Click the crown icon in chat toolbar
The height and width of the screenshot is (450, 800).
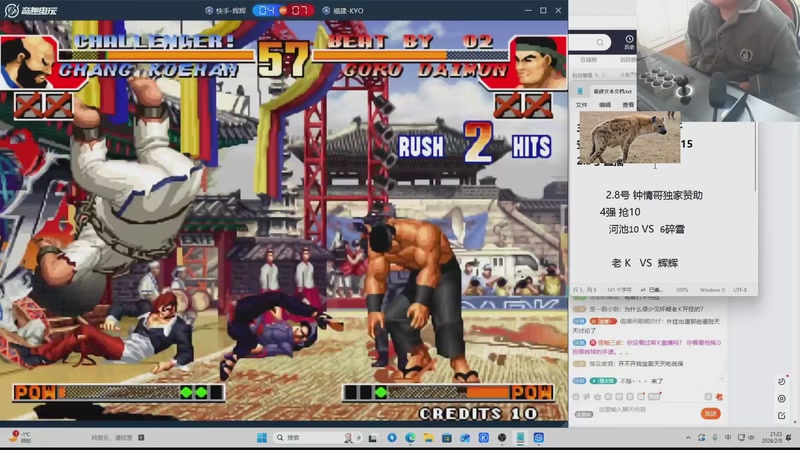(x=597, y=396)
